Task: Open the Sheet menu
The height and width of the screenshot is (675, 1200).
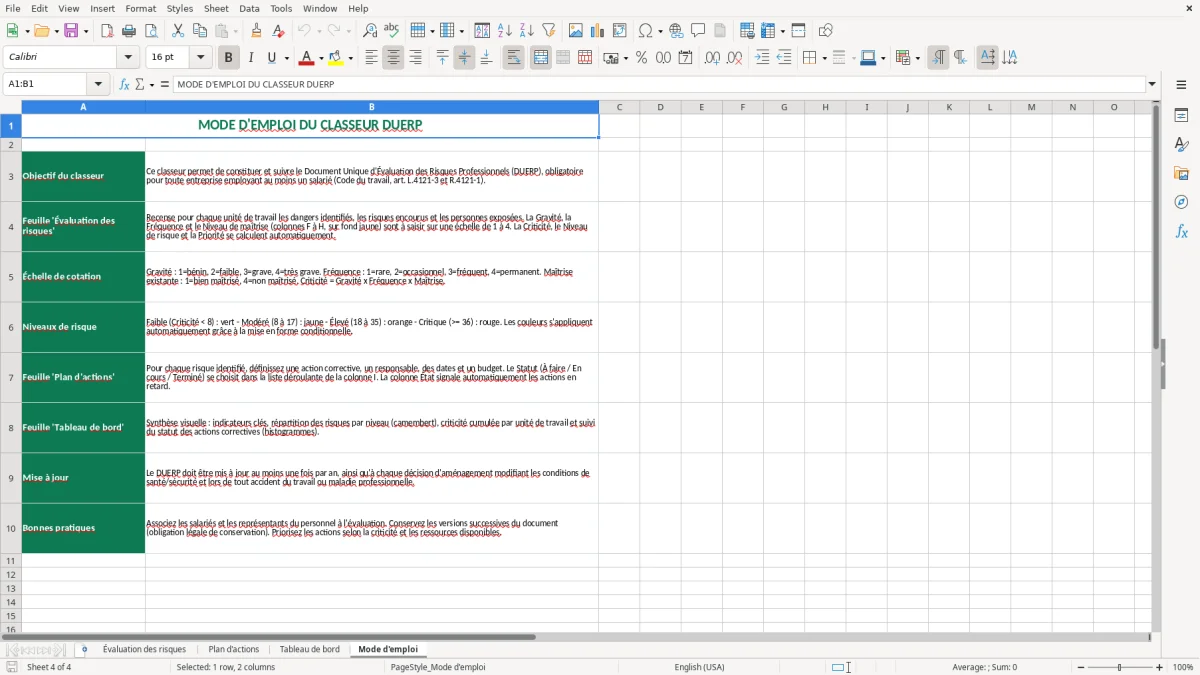Action: [216, 8]
